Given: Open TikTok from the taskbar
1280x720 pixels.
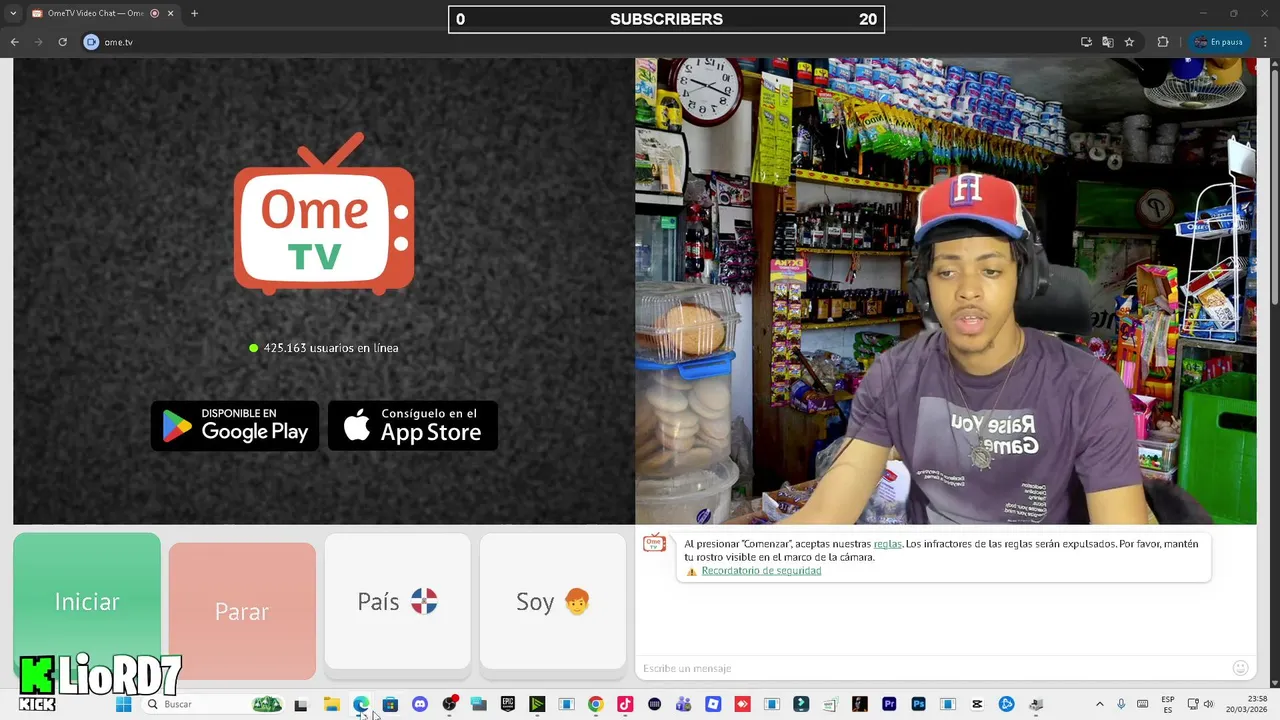Looking at the screenshot, I should click(625, 704).
